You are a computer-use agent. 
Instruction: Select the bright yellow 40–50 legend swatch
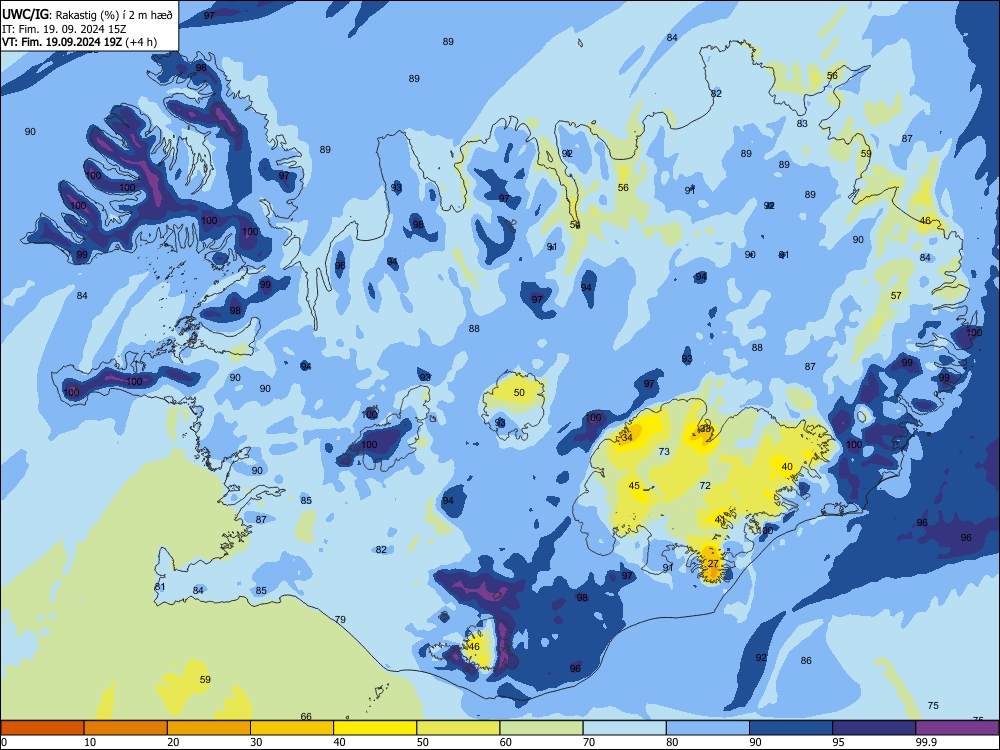pyautogui.click(x=375, y=728)
